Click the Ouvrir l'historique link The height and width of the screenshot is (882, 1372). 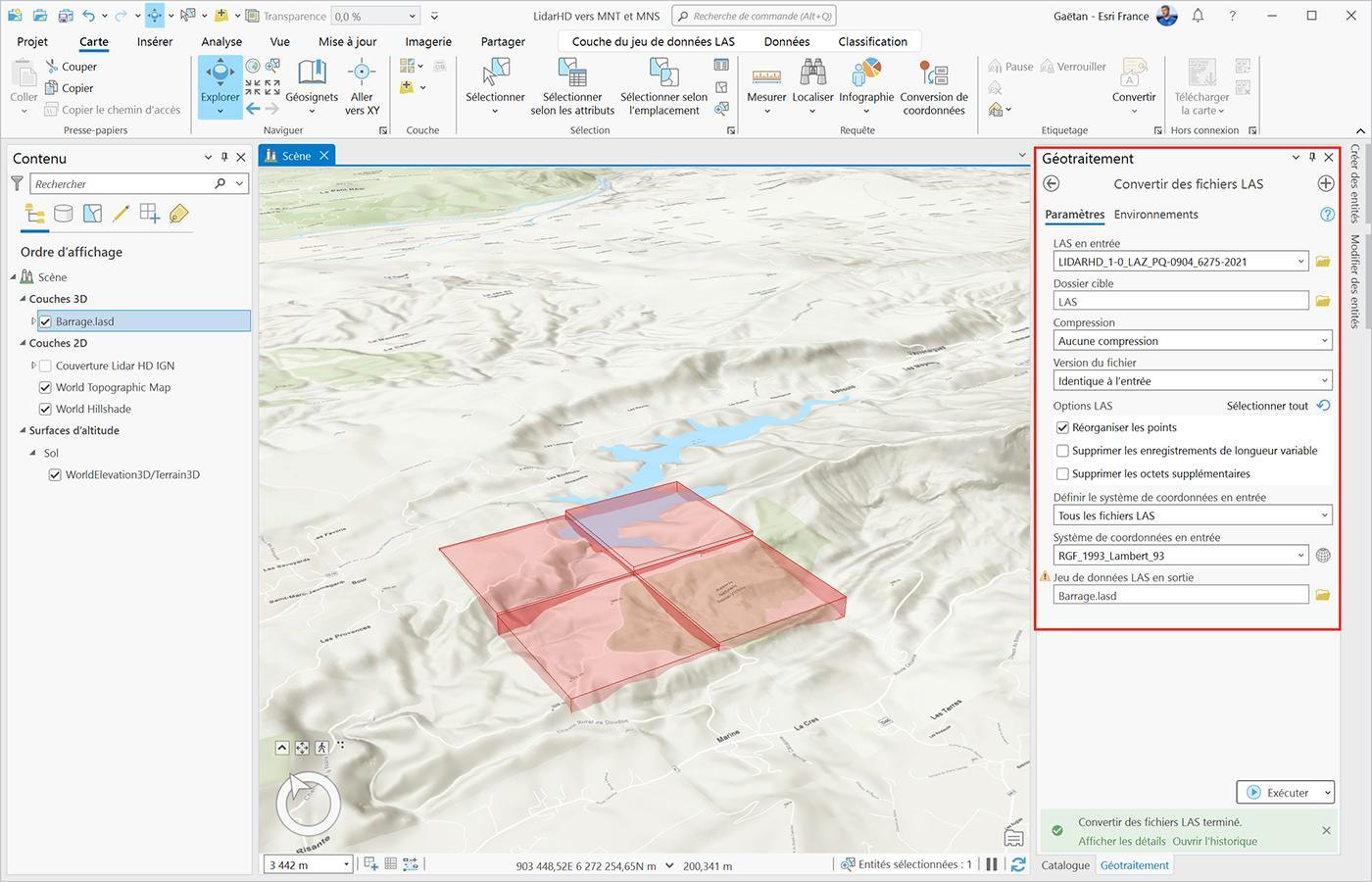pos(1214,841)
